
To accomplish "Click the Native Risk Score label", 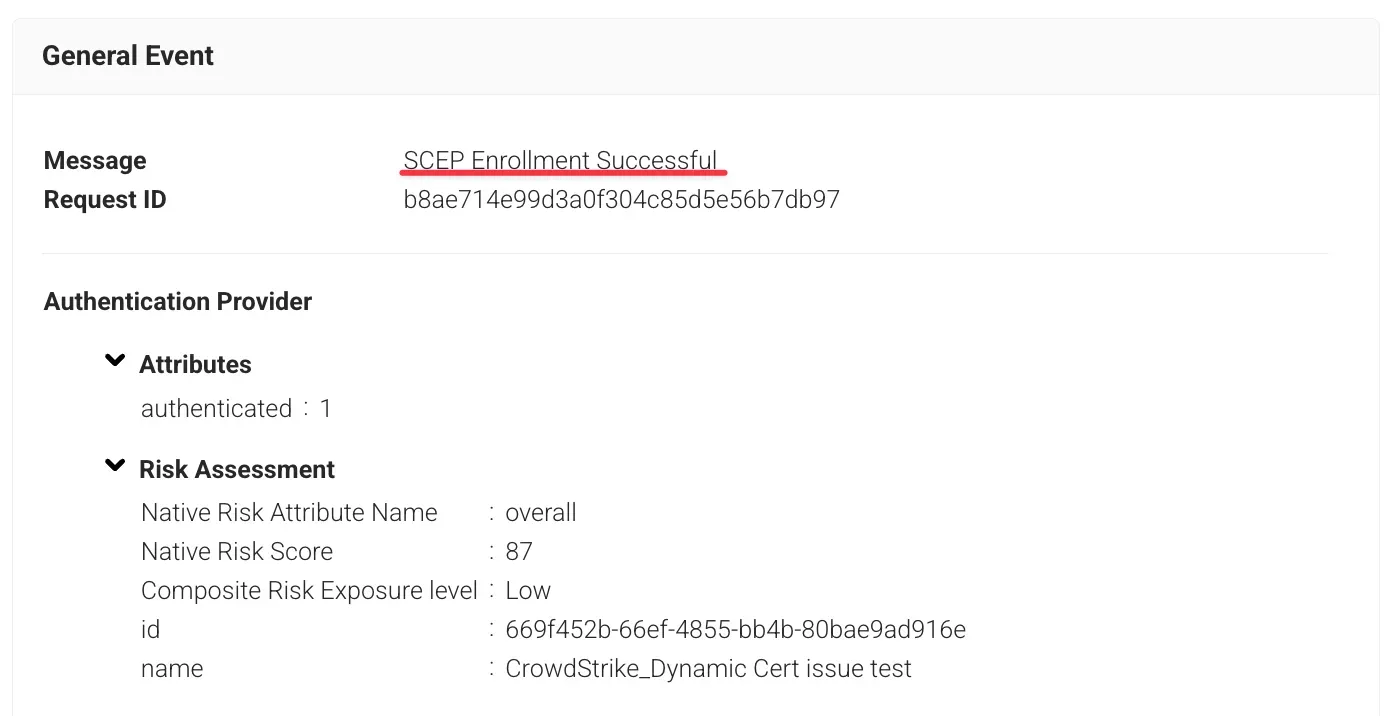I will 237,552.
